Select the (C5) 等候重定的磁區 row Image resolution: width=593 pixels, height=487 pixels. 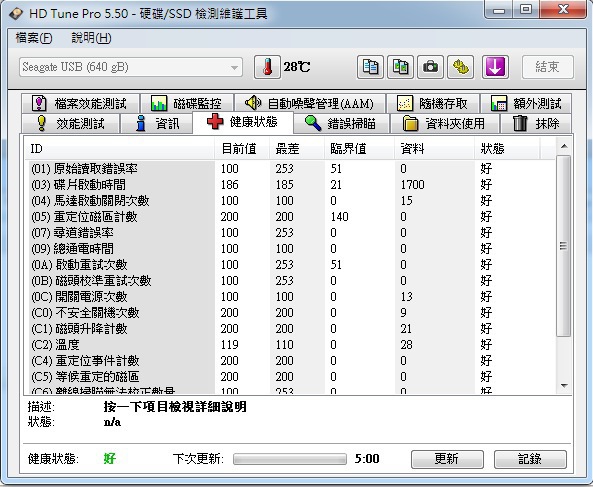(291, 377)
